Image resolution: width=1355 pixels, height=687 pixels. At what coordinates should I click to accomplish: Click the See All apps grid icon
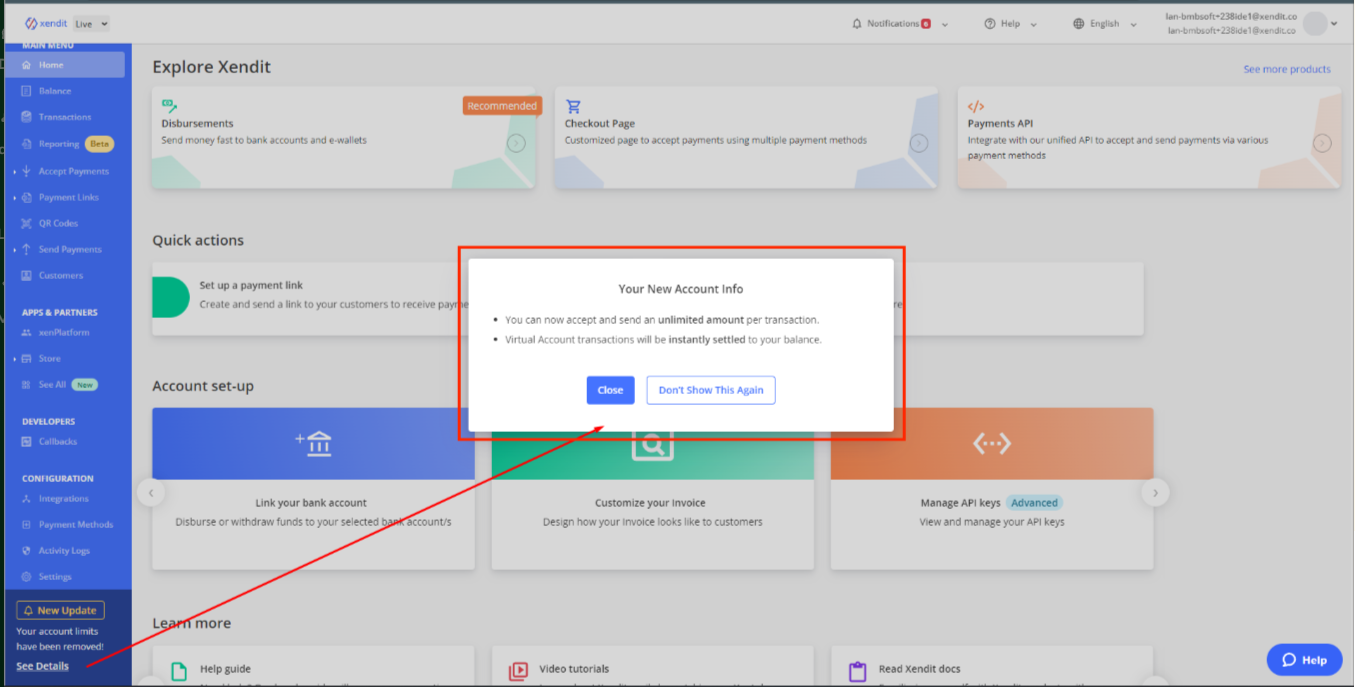coord(26,384)
